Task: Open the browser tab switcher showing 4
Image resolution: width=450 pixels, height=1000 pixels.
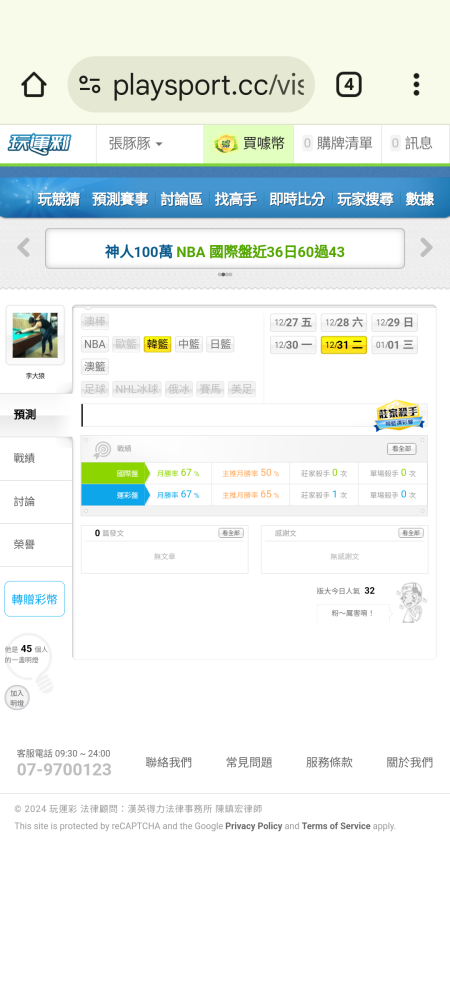Action: coord(349,85)
